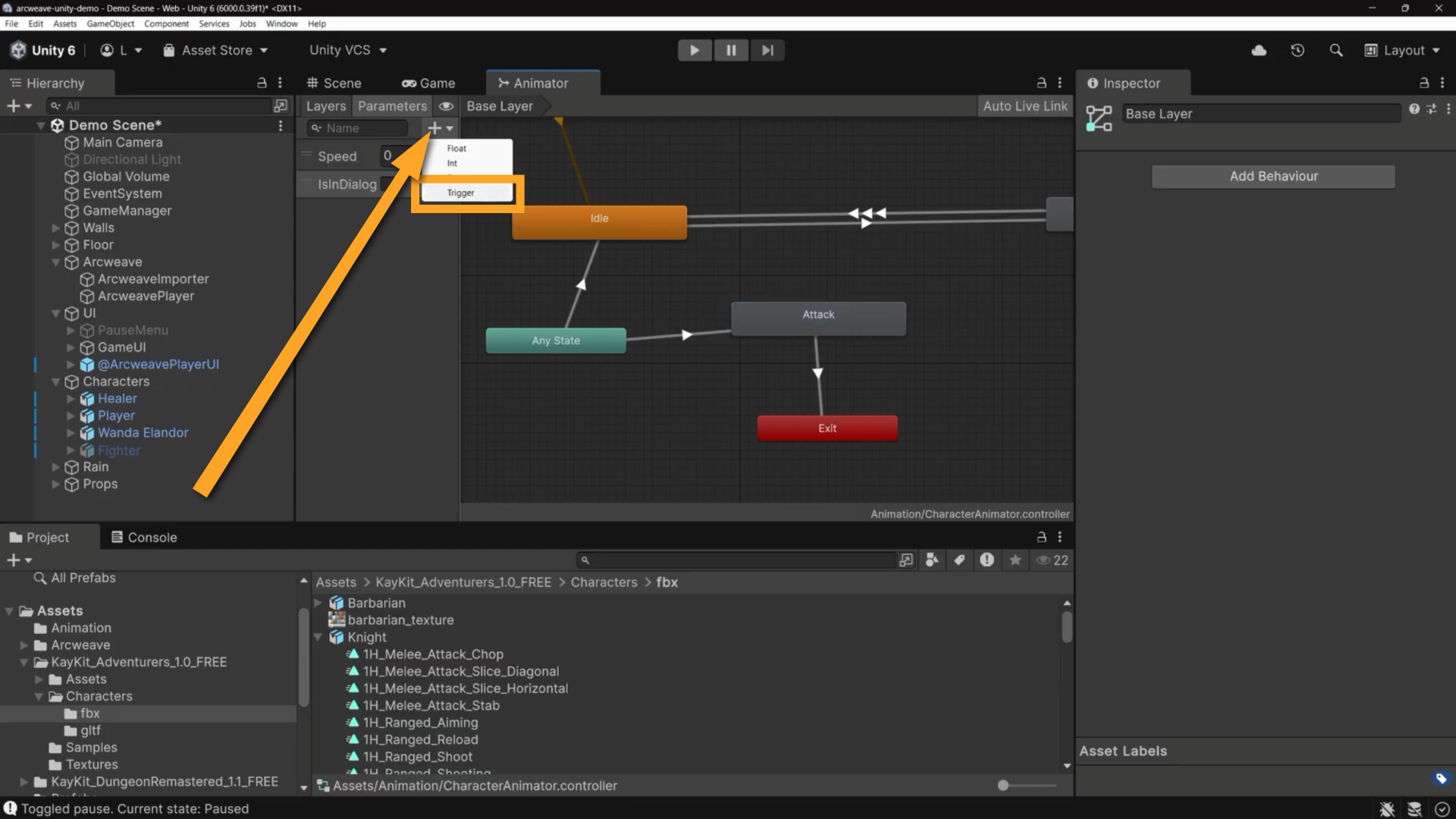This screenshot has height=819, width=1456.
Task: Open the Game tab
Action: (x=428, y=83)
